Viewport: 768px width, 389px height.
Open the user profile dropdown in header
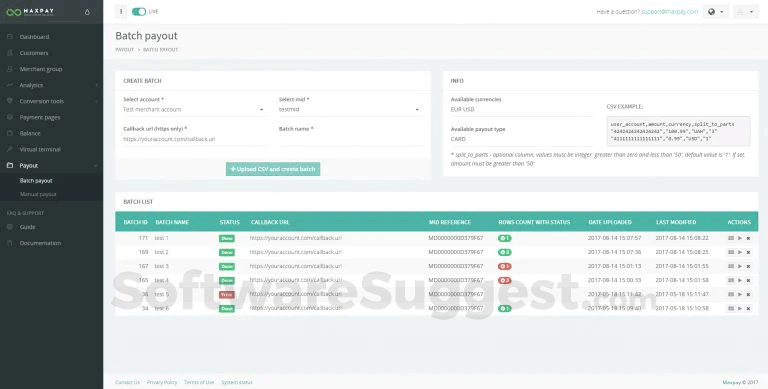point(745,12)
